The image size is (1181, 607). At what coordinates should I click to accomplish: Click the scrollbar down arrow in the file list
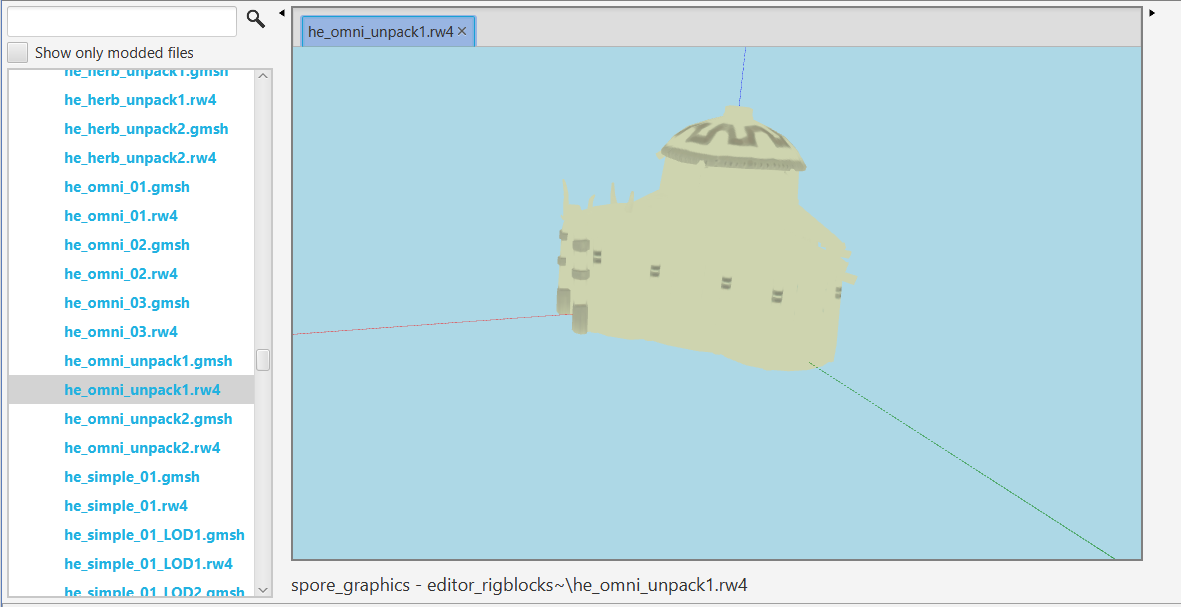pyautogui.click(x=262, y=590)
